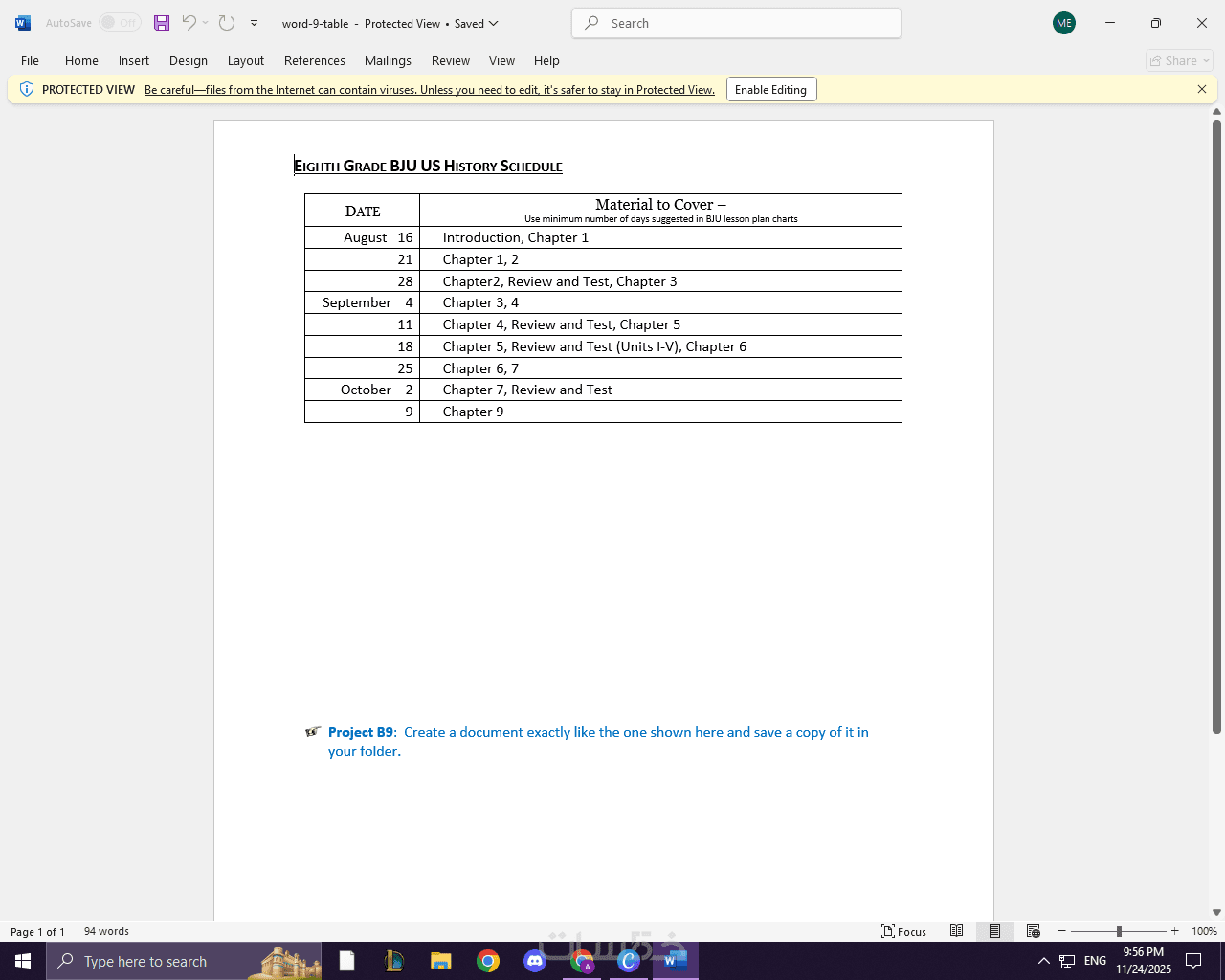Click the Share button
1225x980 pixels.
click(x=1179, y=60)
